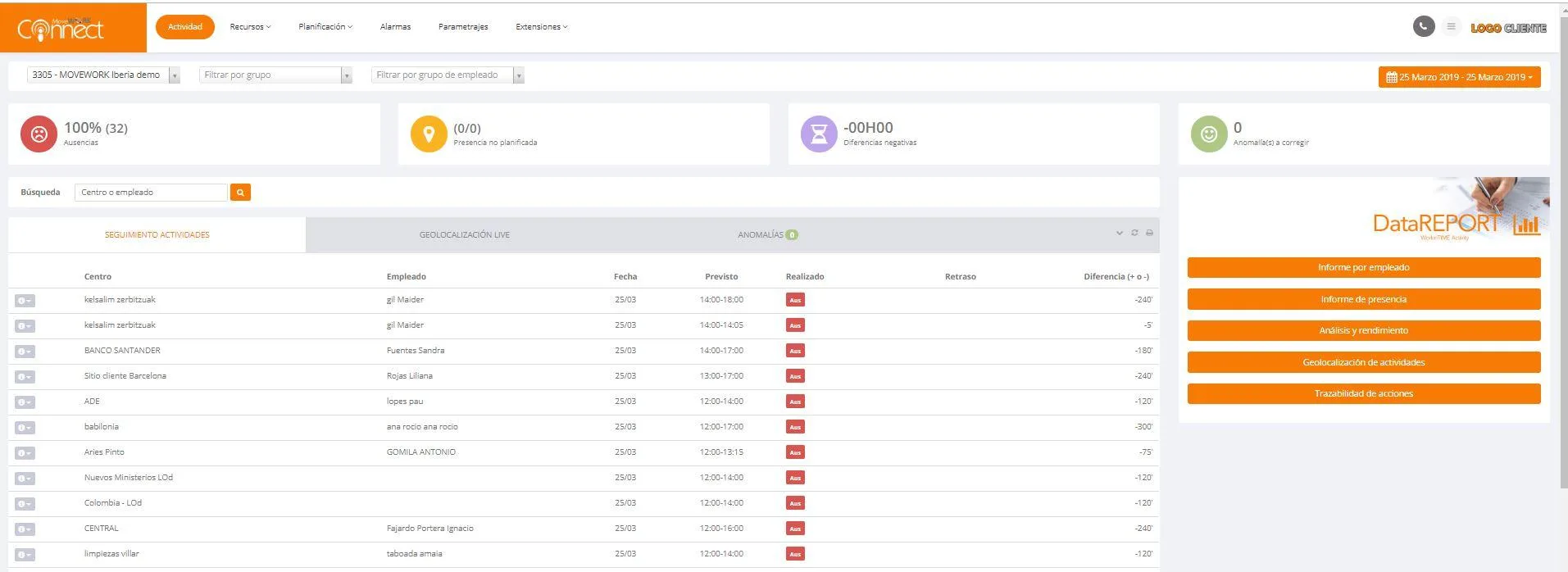Viewport: 1568px width, 572px height.
Task: Click the Aus badge for BANCO SANTANDER
Action: click(x=795, y=351)
